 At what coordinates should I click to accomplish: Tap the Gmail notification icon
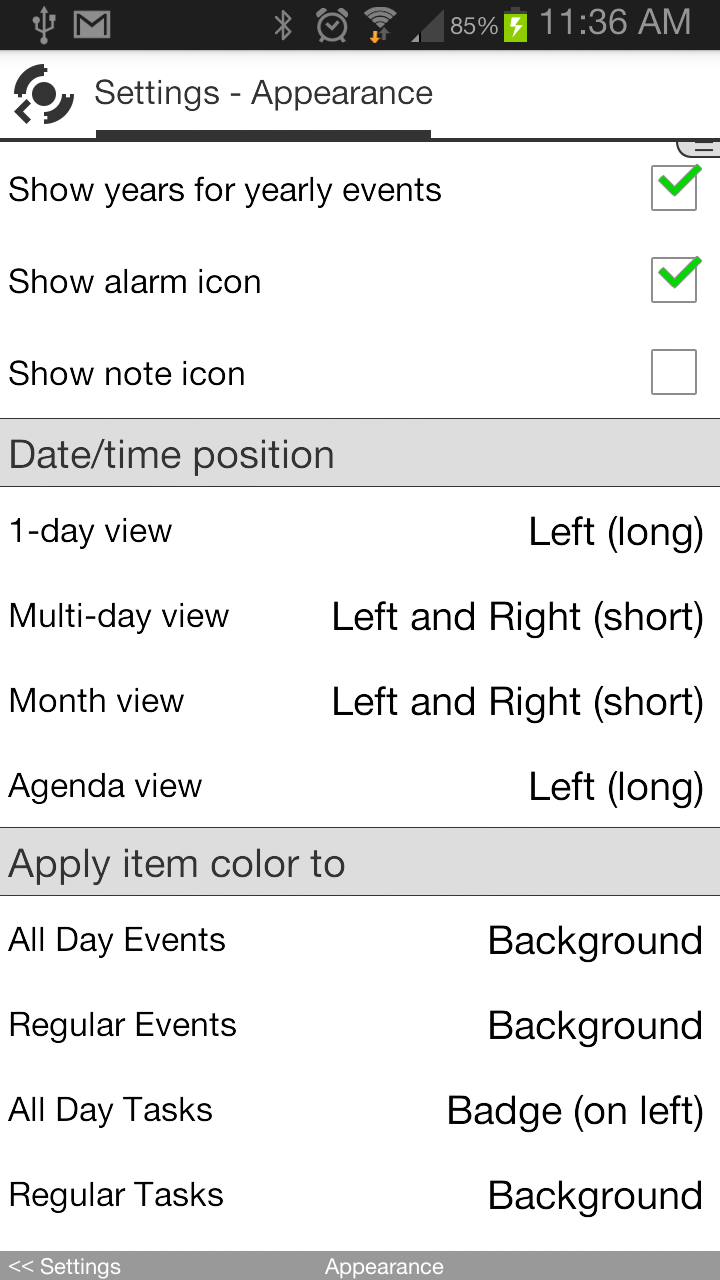pyautogui.click(x=91, y=25)
